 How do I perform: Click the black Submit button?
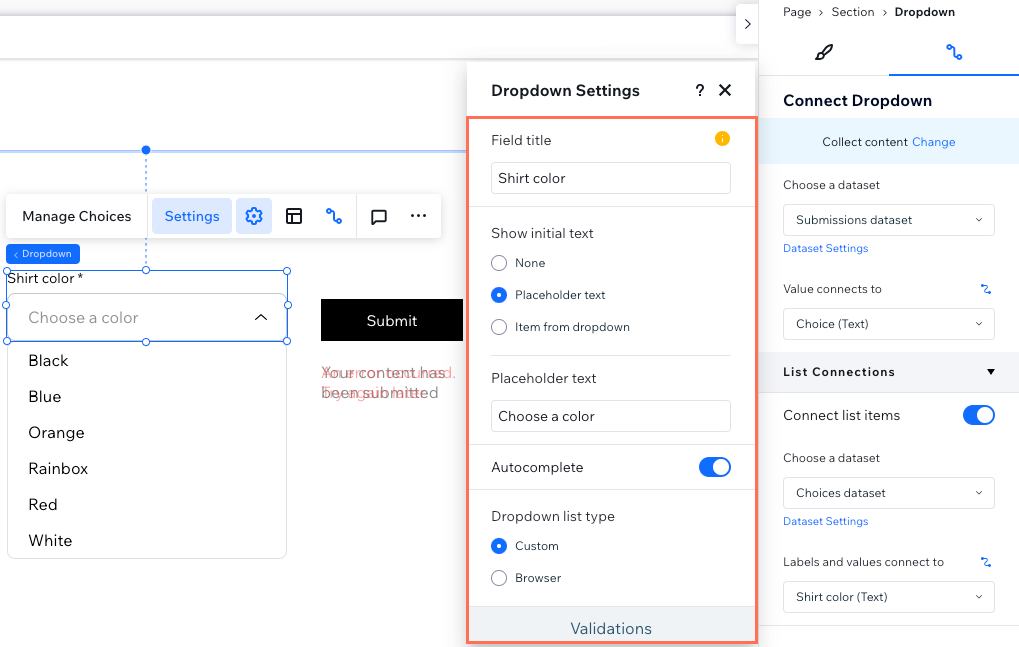click(392, 320)
